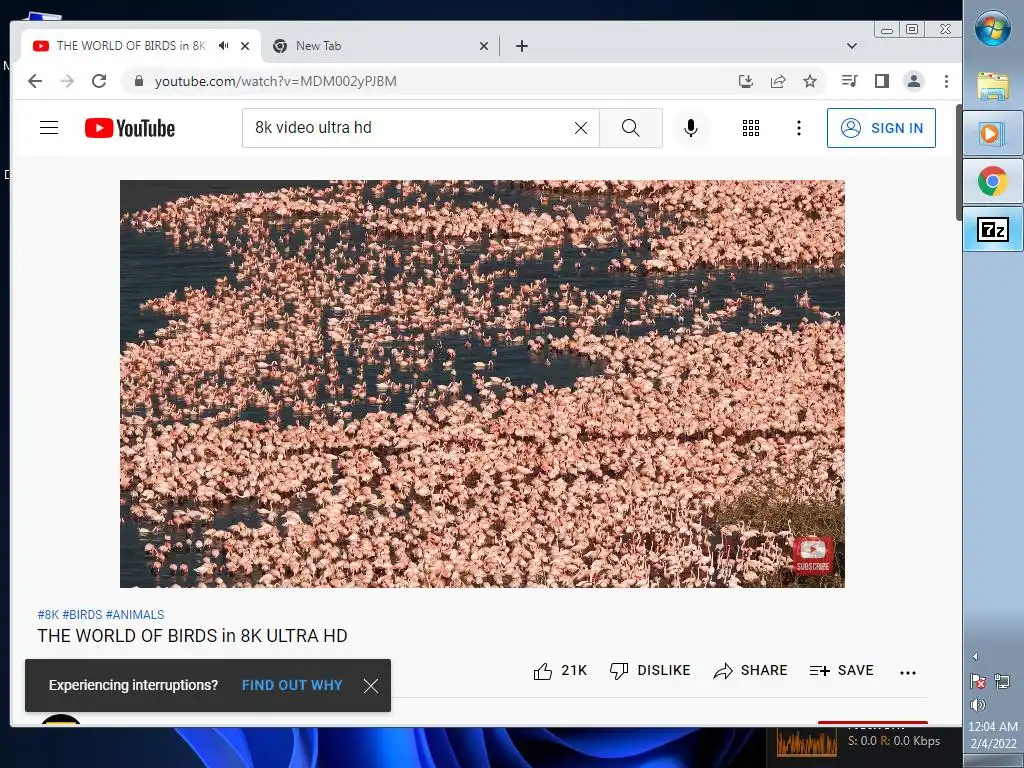Open the YouTube apps grid

(x=751, y=128)
